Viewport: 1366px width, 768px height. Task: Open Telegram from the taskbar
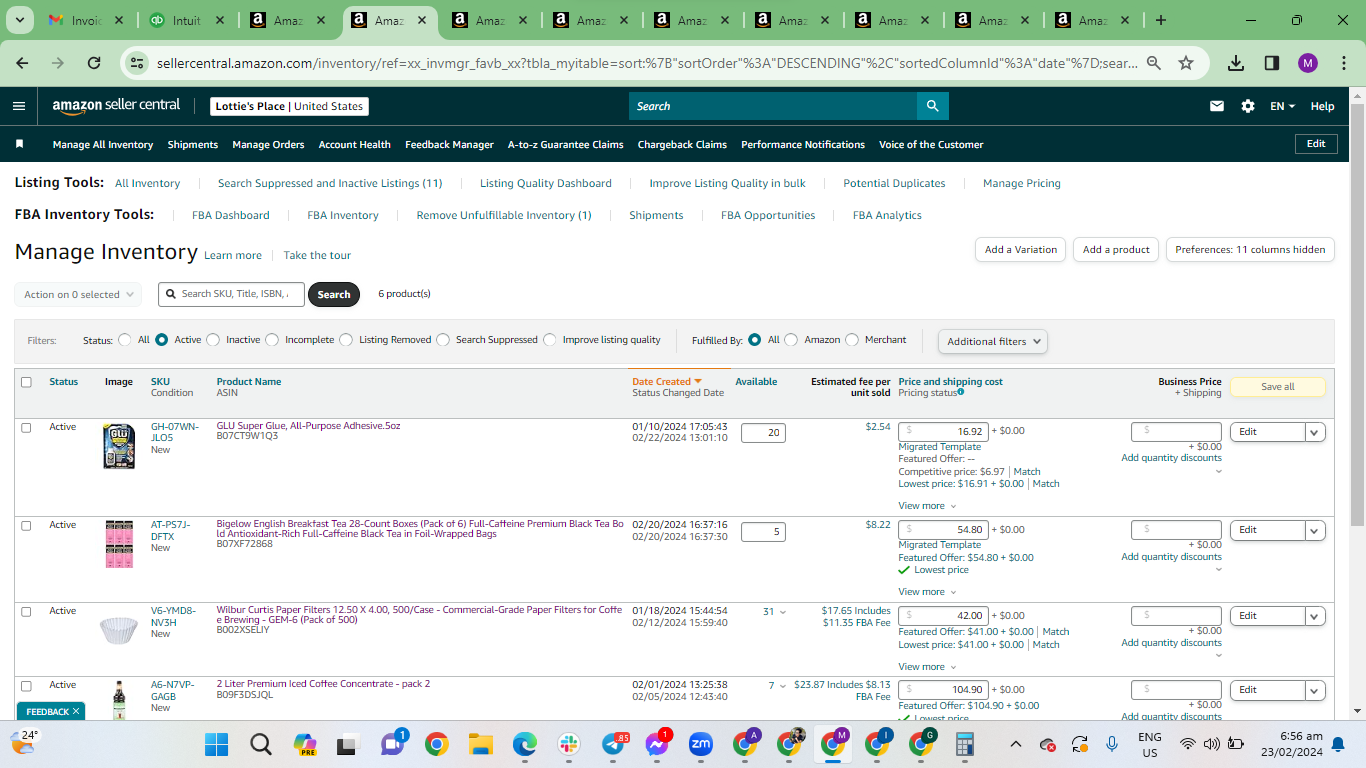613,744
